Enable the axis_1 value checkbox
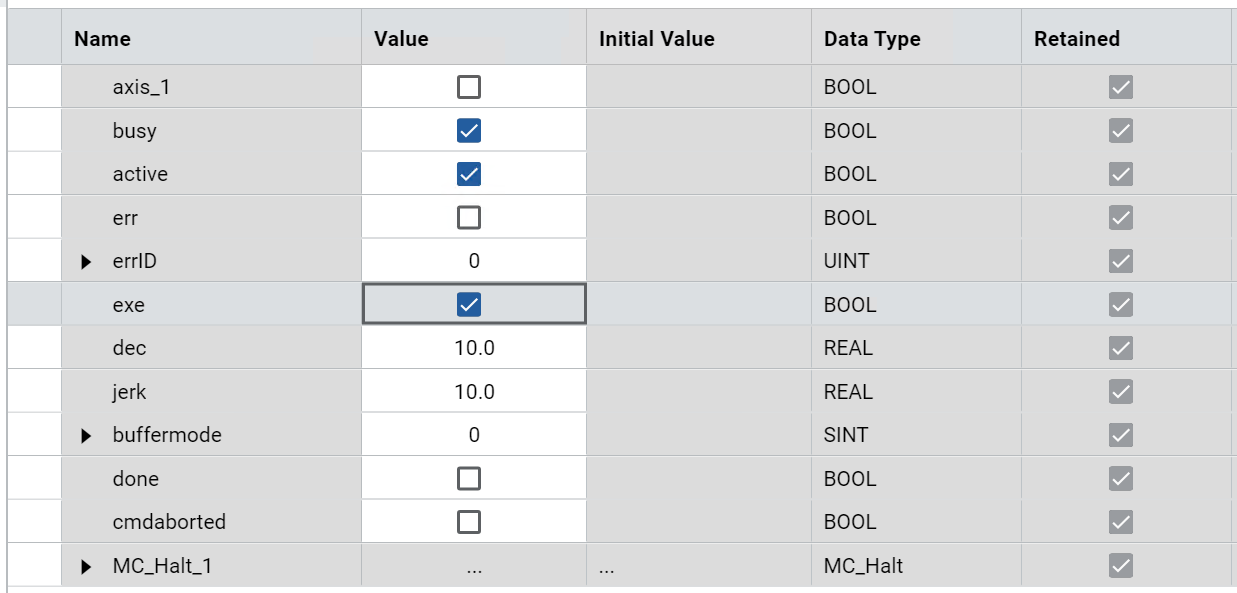Image resolution: width=1237 pixels, height=593 pixels. coord(468,87)
